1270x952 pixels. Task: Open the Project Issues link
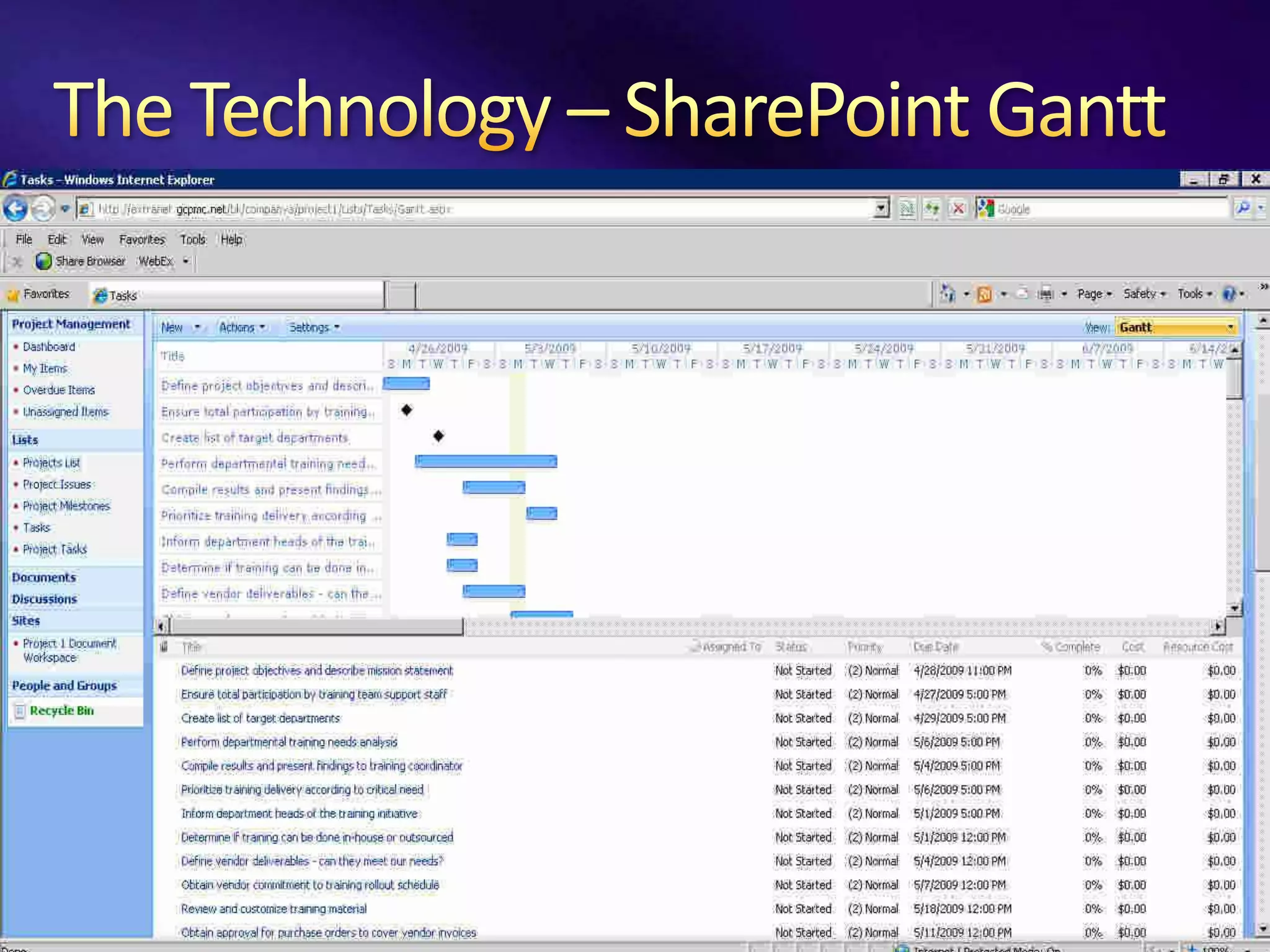point(57,485)
